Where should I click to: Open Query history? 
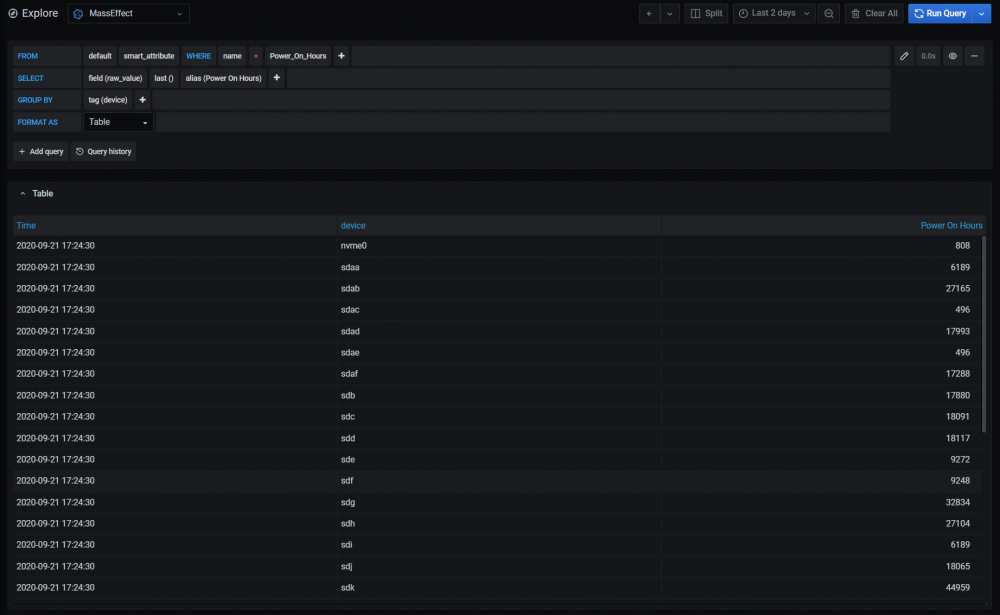103,152
